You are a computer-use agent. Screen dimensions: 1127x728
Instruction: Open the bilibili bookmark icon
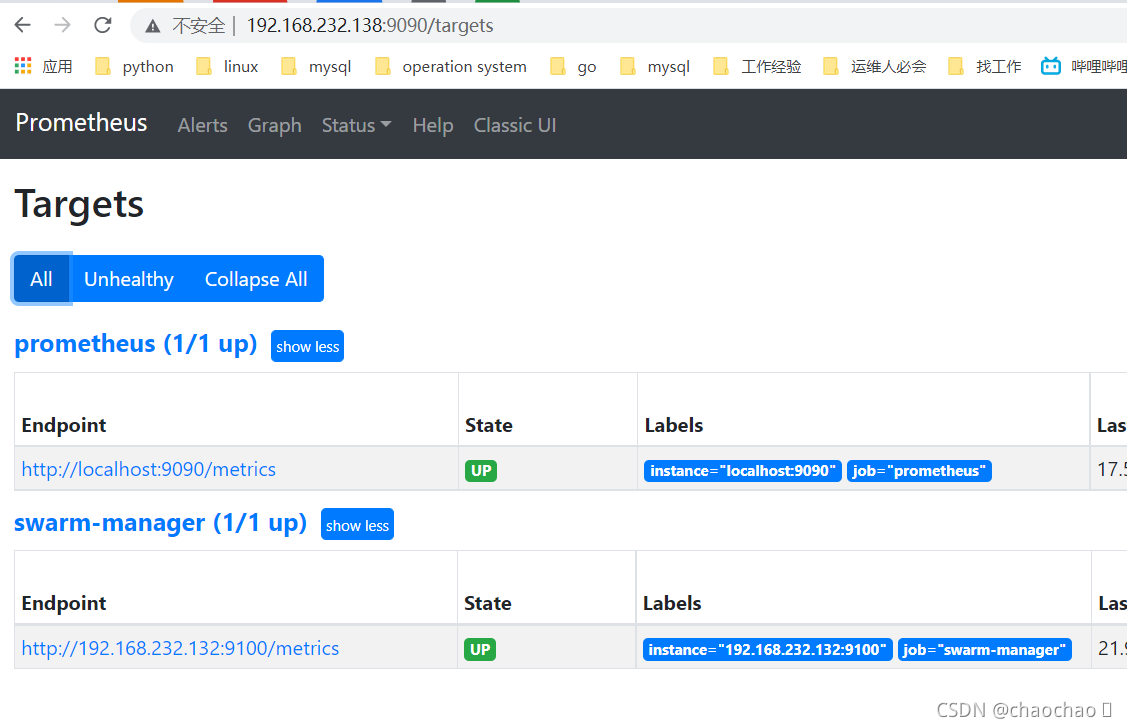pos(1051,66)
